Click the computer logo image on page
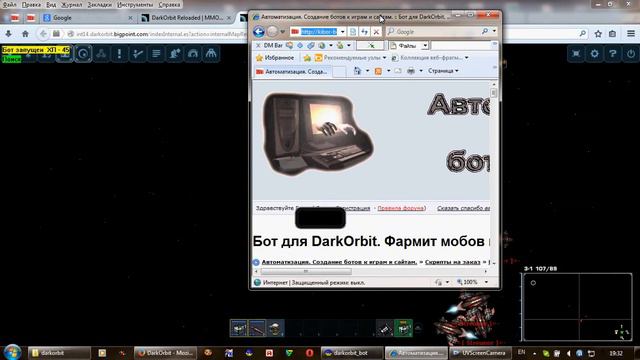Image resolution: width=640 pixels, height=360 pixels. 318,134
